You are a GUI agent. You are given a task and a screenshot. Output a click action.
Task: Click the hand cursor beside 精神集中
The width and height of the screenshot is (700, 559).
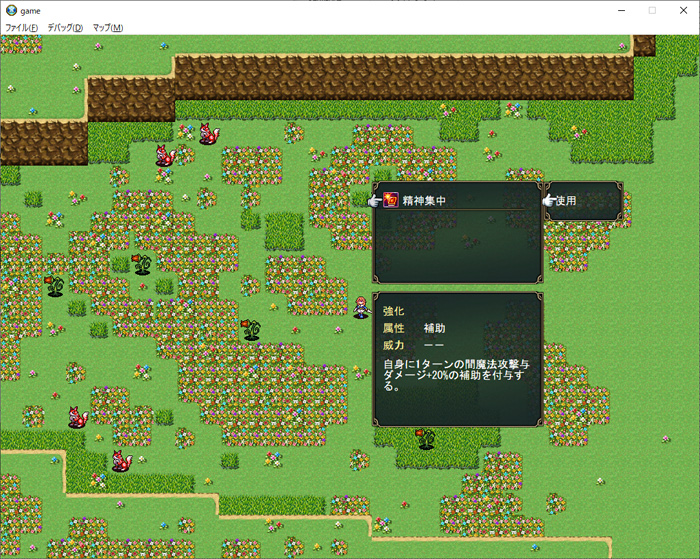374,201
